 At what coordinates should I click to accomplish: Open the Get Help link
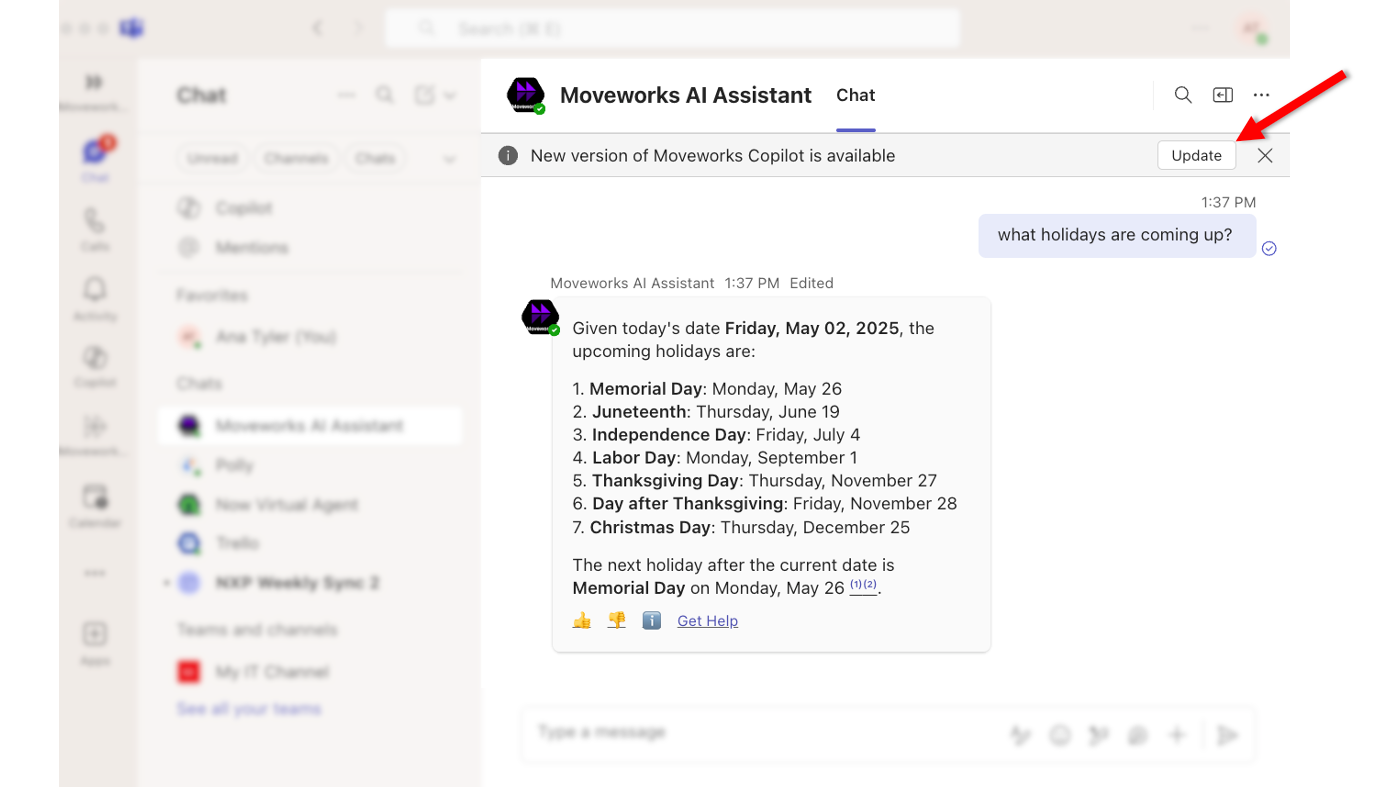pos(707,621)
